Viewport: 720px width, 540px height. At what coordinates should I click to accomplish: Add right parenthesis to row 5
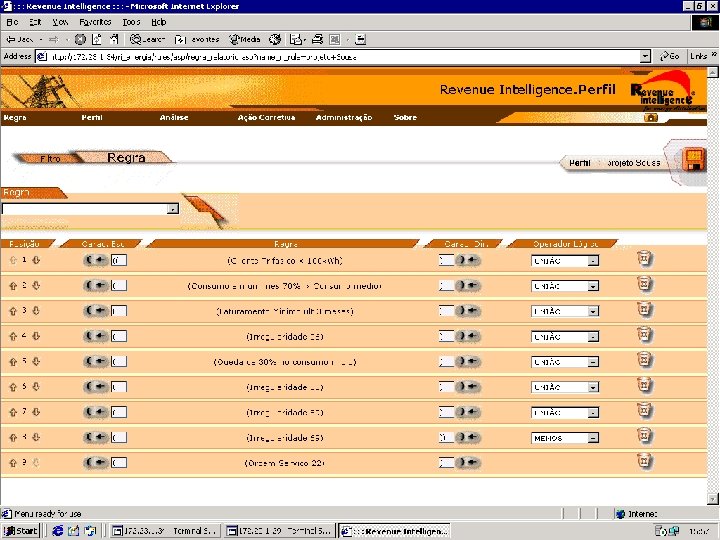[x=461, y=361]
